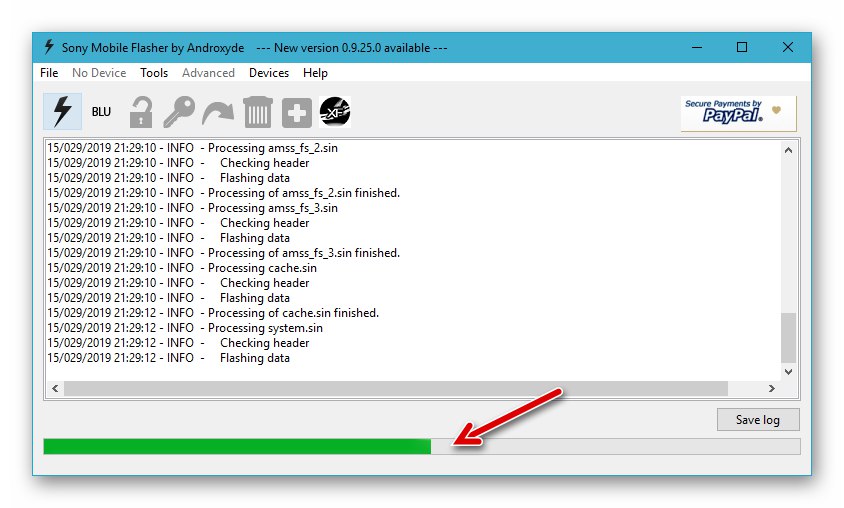Click the Sony Mobile Flasher title bar icon

[49, 47]
